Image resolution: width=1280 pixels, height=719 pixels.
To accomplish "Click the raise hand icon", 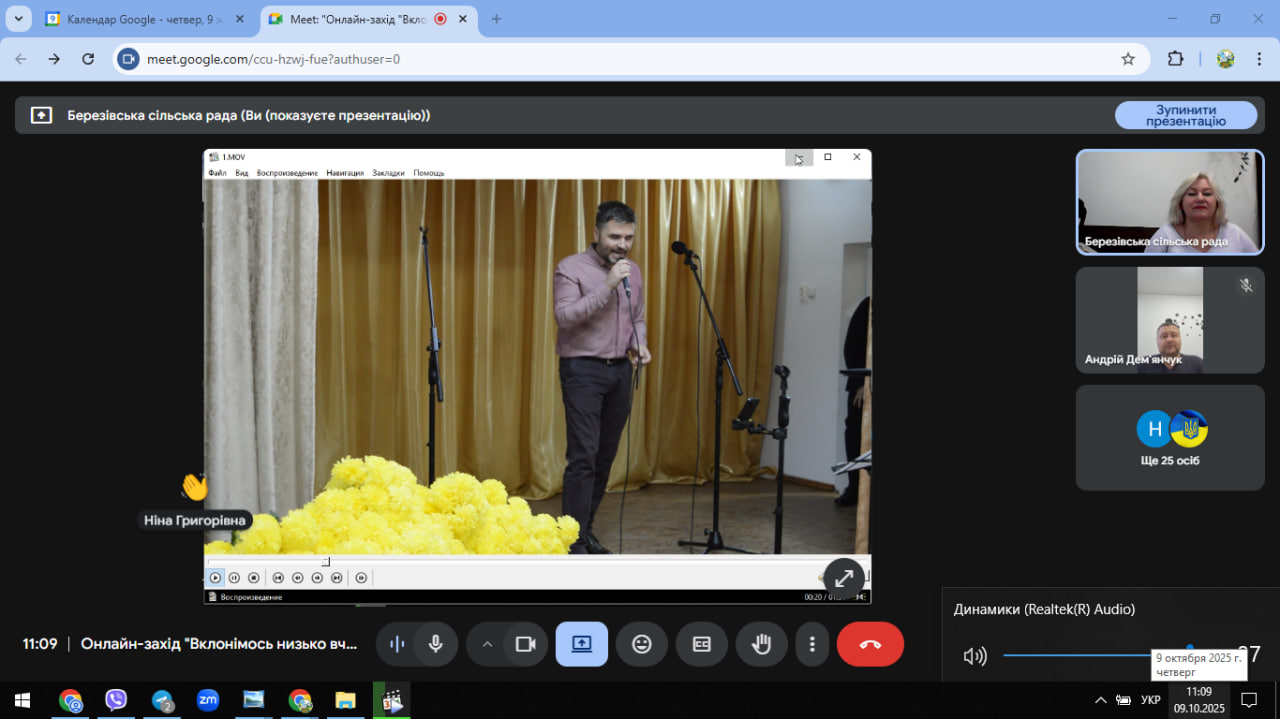I will coord(762,644).
